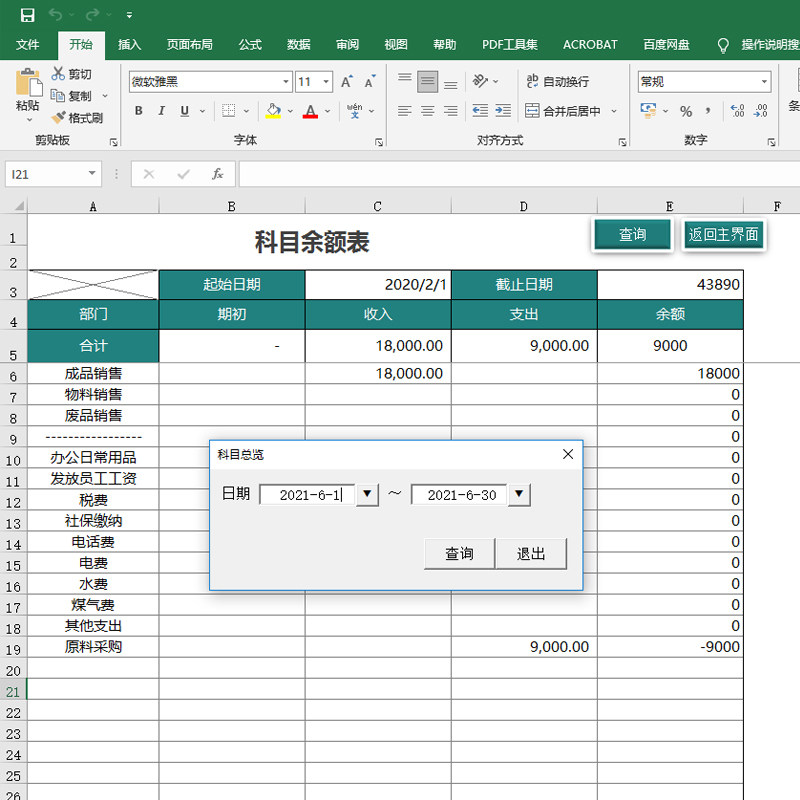
Task: Switch to the 插入 tab
Action: (130, 45)
